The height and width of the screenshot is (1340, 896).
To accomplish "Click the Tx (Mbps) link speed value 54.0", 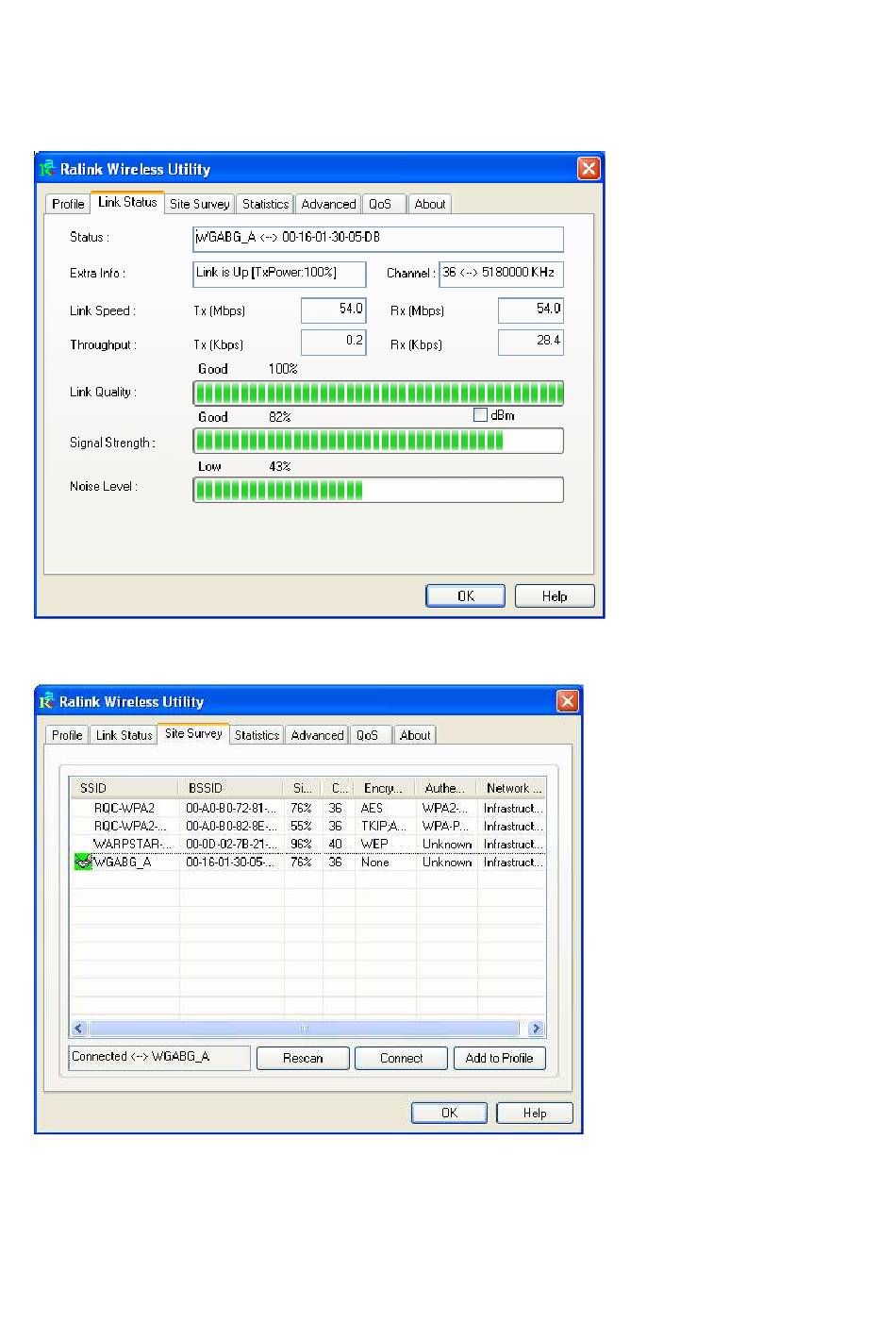I will tap(333, 310).
